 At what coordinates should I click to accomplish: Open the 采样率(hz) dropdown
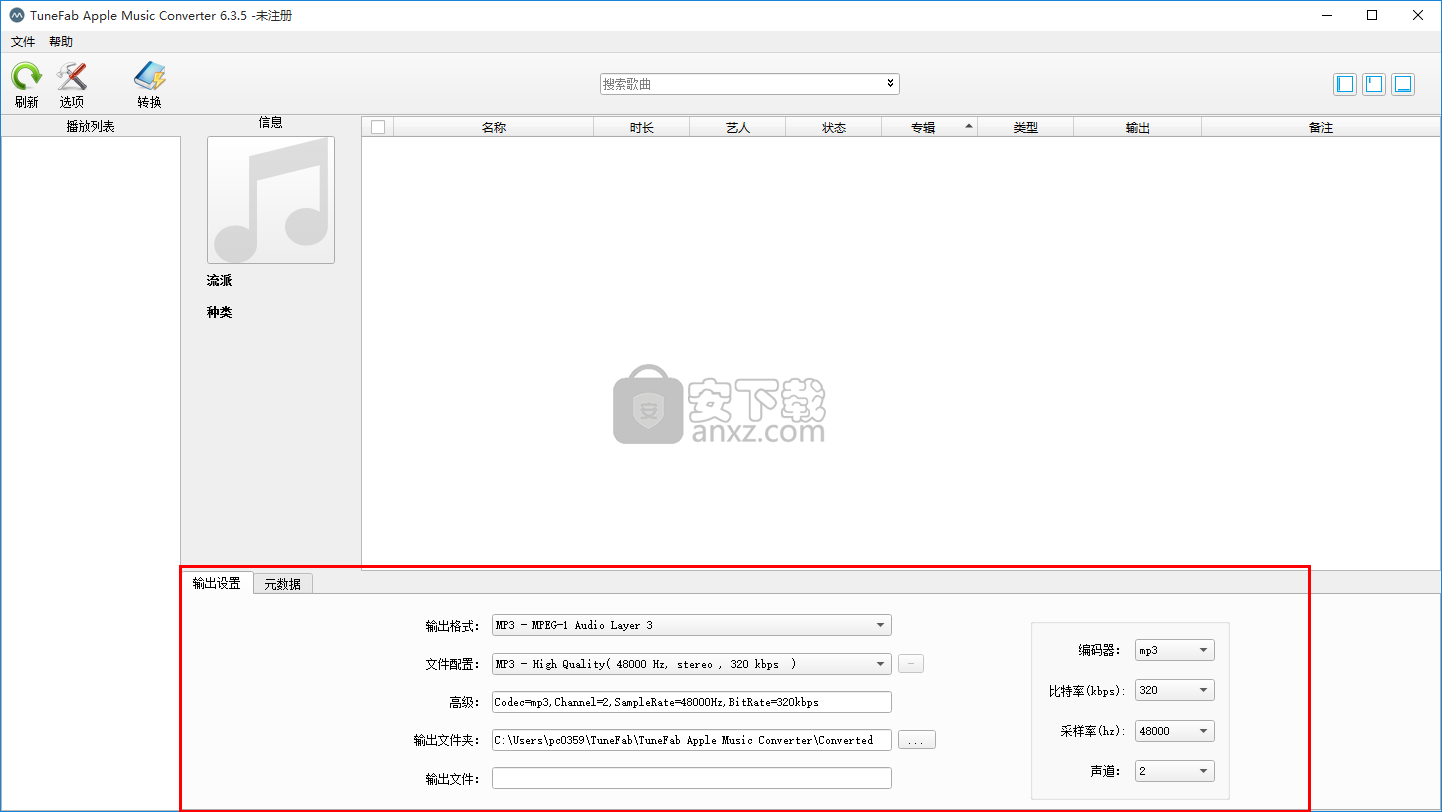[x=1175, y=731]
